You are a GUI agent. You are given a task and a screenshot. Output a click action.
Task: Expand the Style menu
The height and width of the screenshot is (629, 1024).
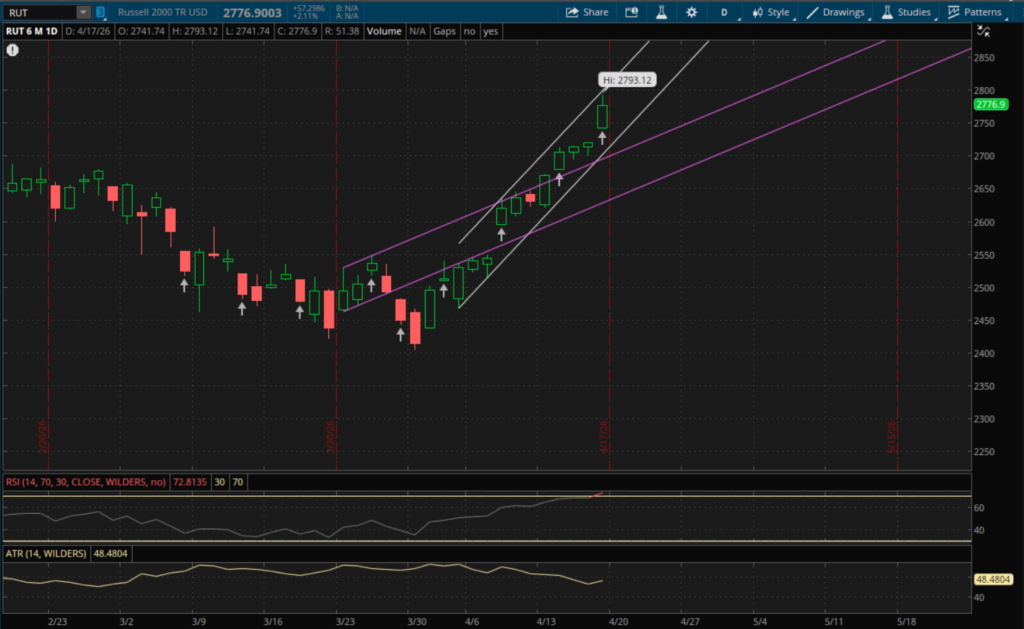point(770,12)
